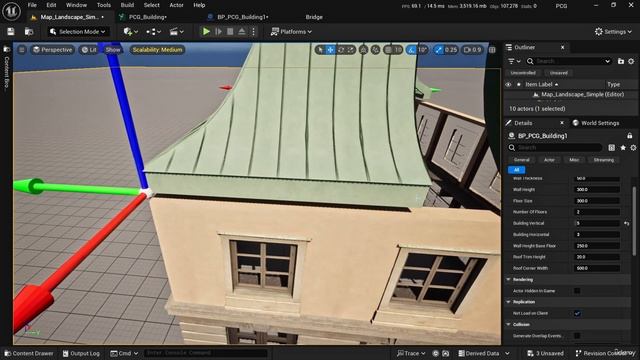Select the Streaming filter in Details
Viewport: 640px width, 360px height.
point(604,160)
